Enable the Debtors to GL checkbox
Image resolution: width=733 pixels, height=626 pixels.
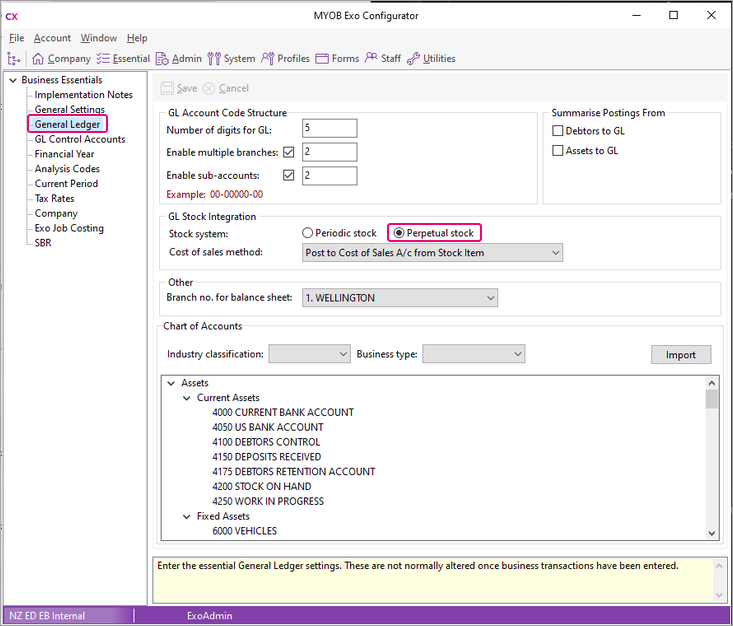(559, 131)
